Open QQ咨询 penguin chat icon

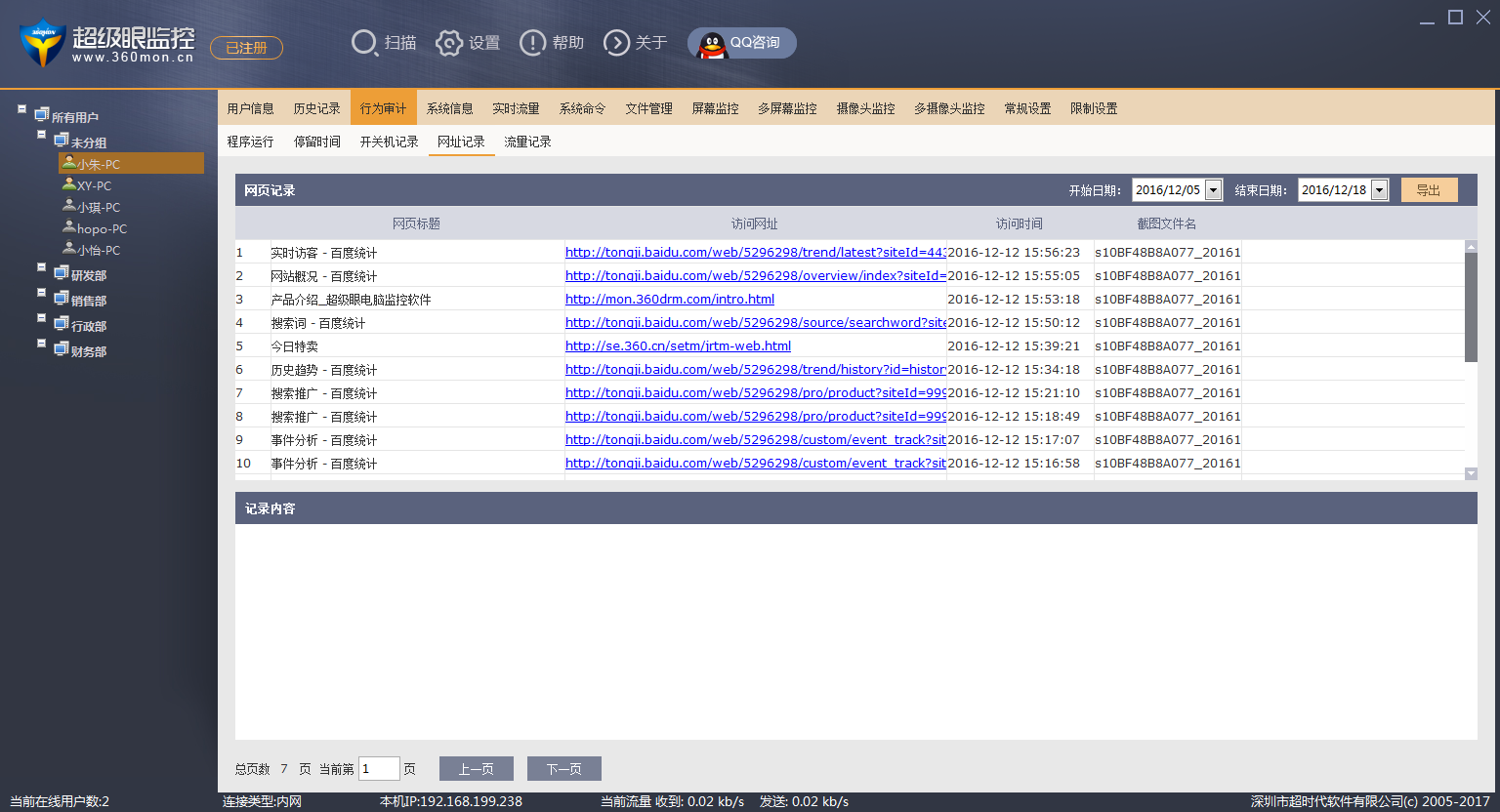(712, 44)
